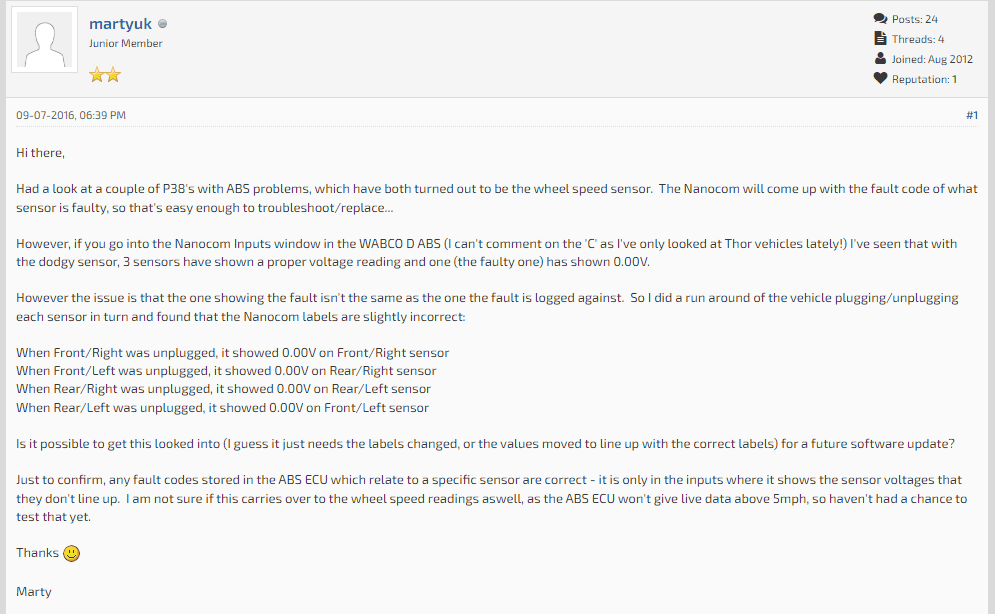The height and width of the screenshot is (614, 995).
Task: Click the first gold rank star
Action: (x=96, y=75)
